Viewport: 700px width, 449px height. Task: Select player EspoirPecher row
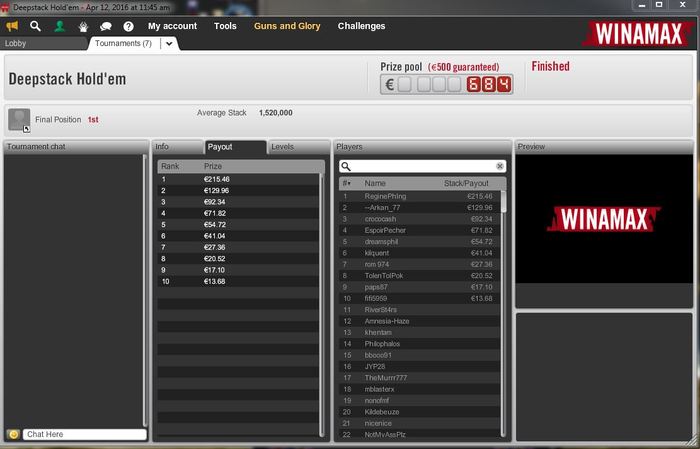point(420,230)
